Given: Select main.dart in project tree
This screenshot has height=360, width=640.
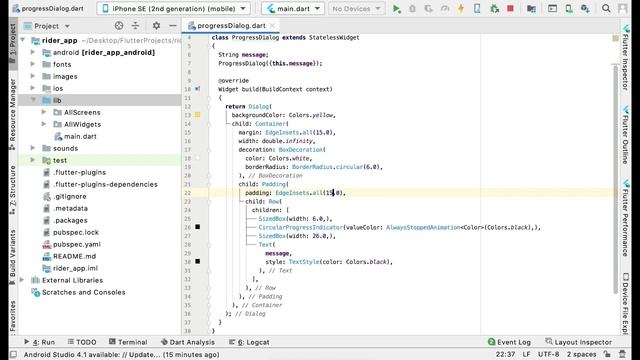Looking at the screenshot, I should (x=80, y=136).
